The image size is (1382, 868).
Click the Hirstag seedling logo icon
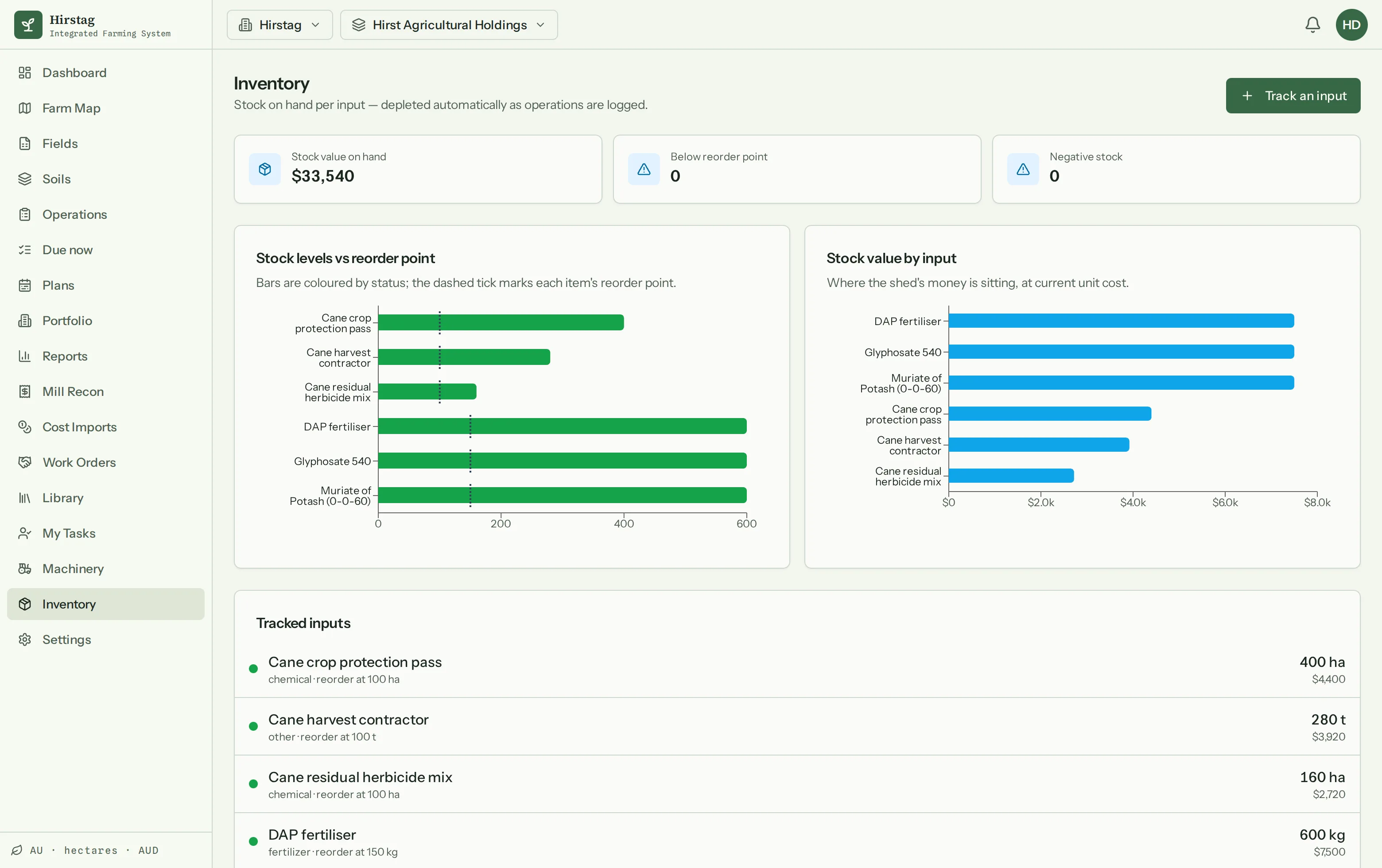pos(28,25)
